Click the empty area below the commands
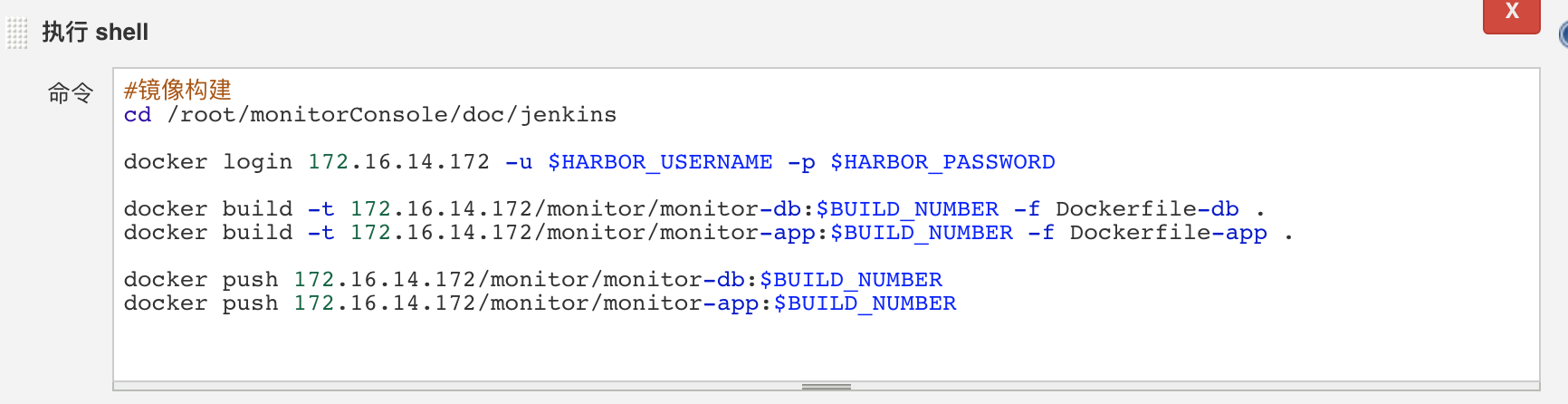Image resolution: width=1568 pixels, height=404 pixels. (x=815, y=349)
